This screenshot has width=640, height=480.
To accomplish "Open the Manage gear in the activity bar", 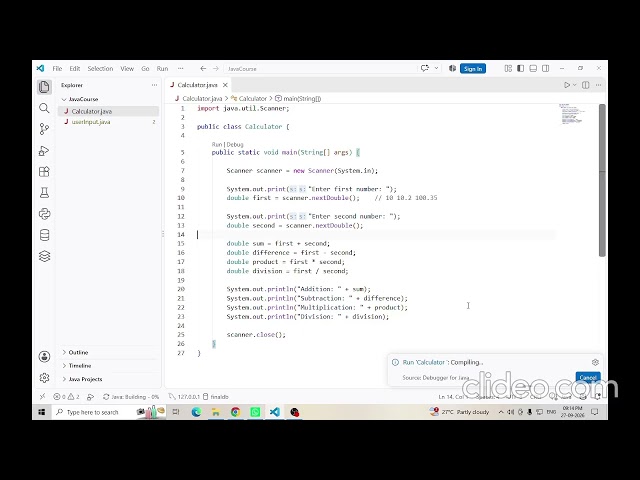I will (x=44, y=378).
